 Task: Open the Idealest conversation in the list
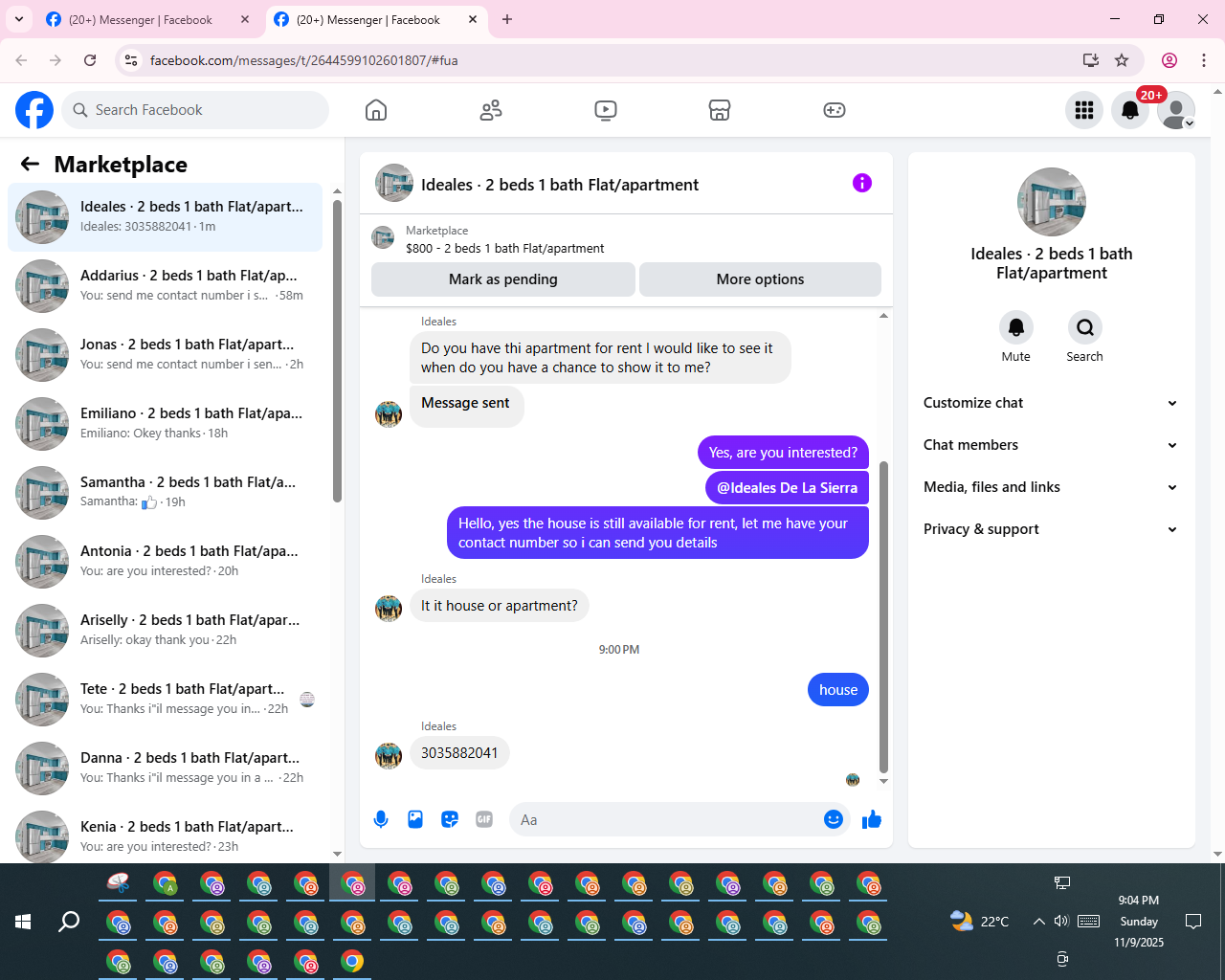166,217
